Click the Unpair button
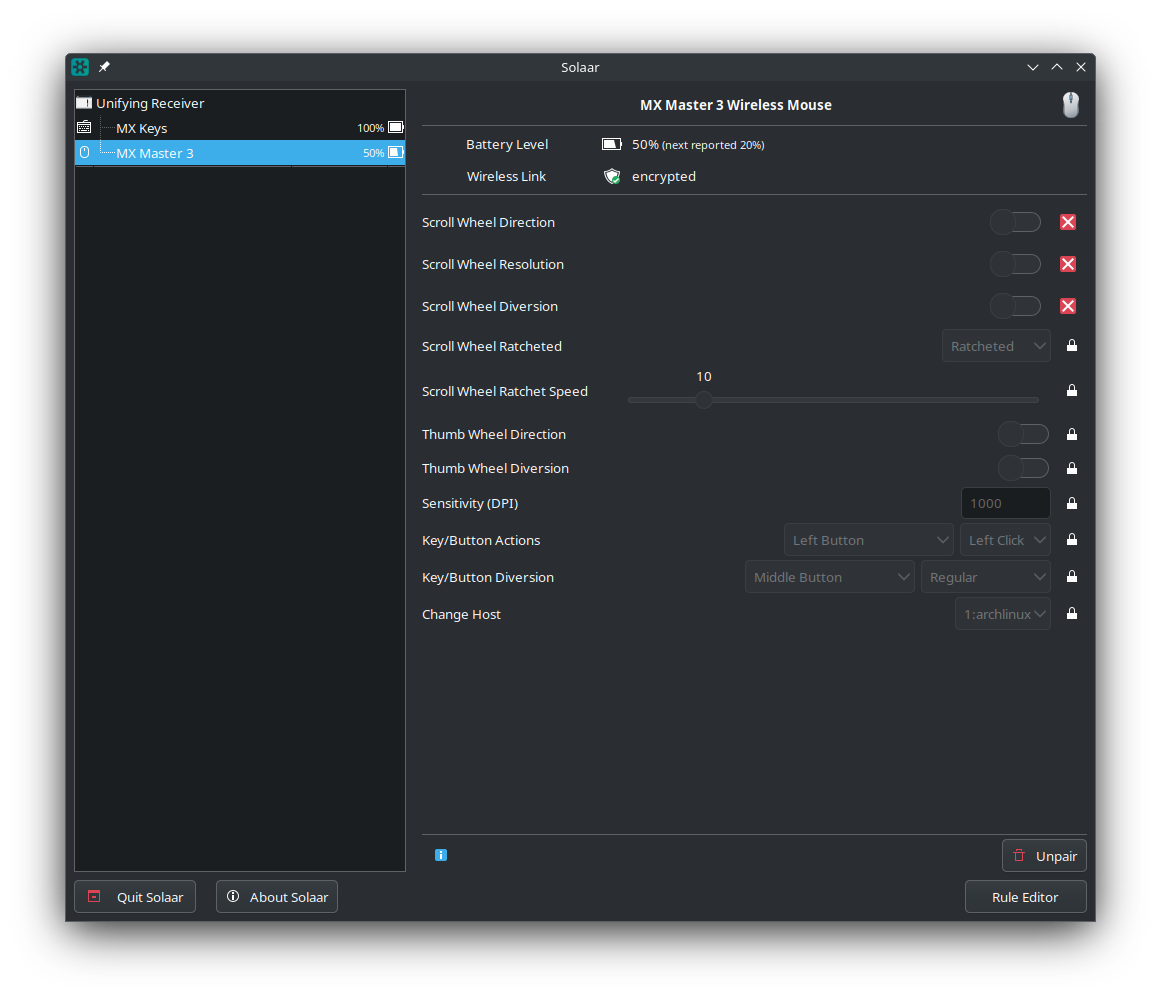The image size is (1161, 999). coord(1044,856)
